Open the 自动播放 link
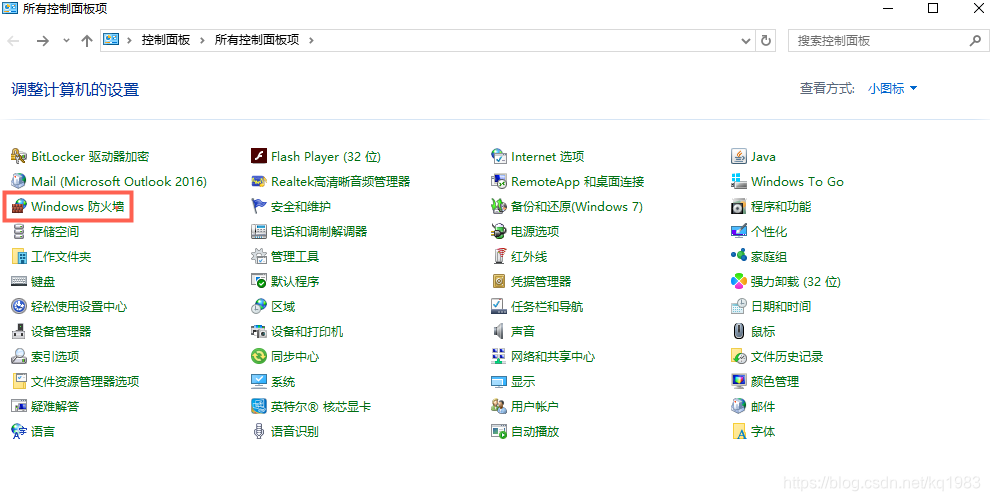Screen dimensions: 990x501 pyautogui.click(x=535, y=432)
